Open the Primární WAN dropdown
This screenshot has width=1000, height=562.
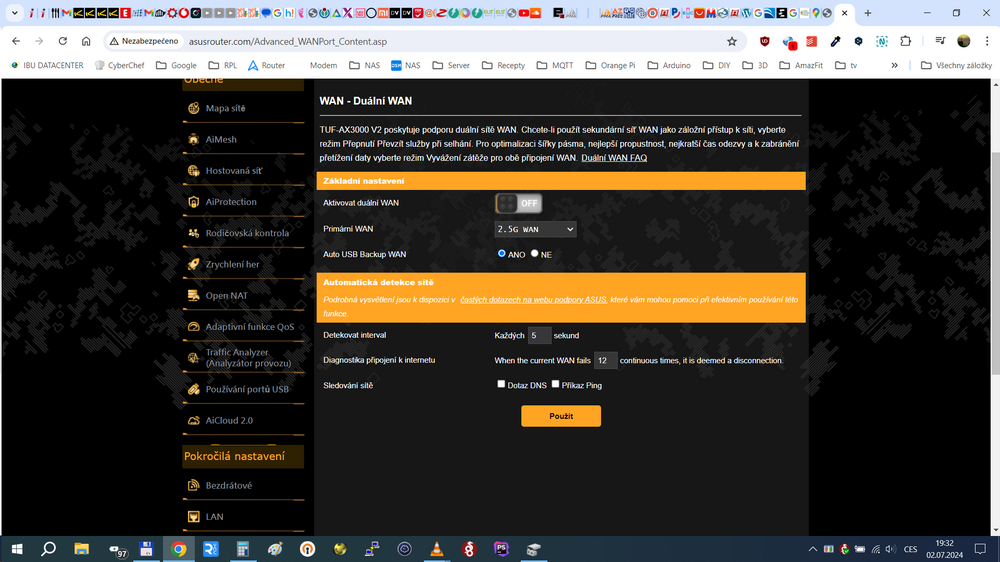535,229
